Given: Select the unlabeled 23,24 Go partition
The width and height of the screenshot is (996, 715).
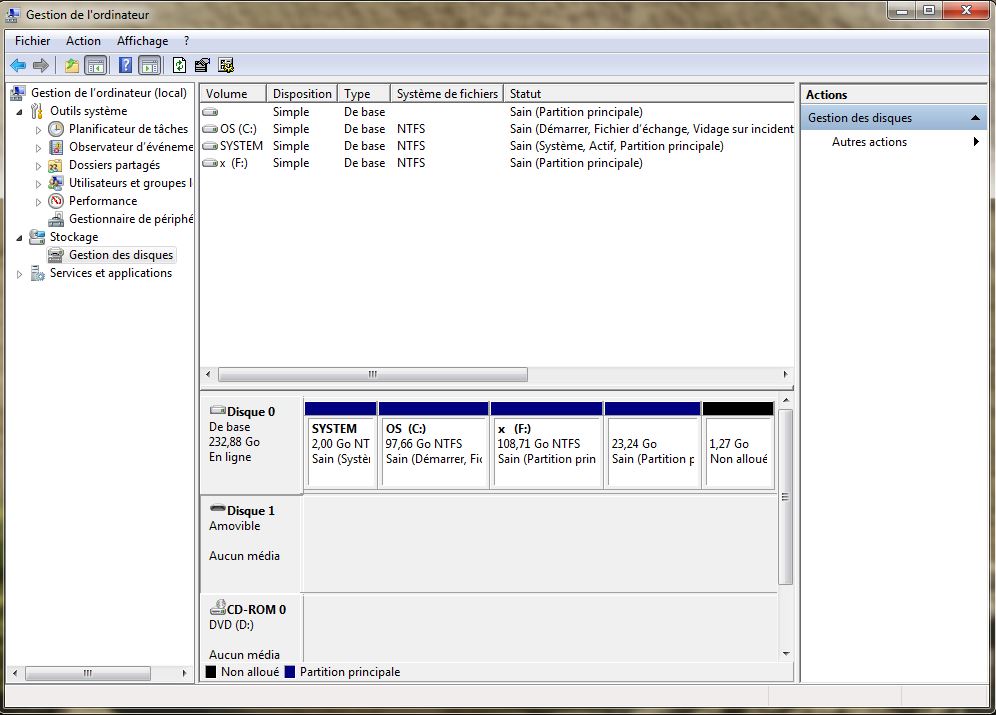Looking at the screenshot, I should tap(653, 444).
